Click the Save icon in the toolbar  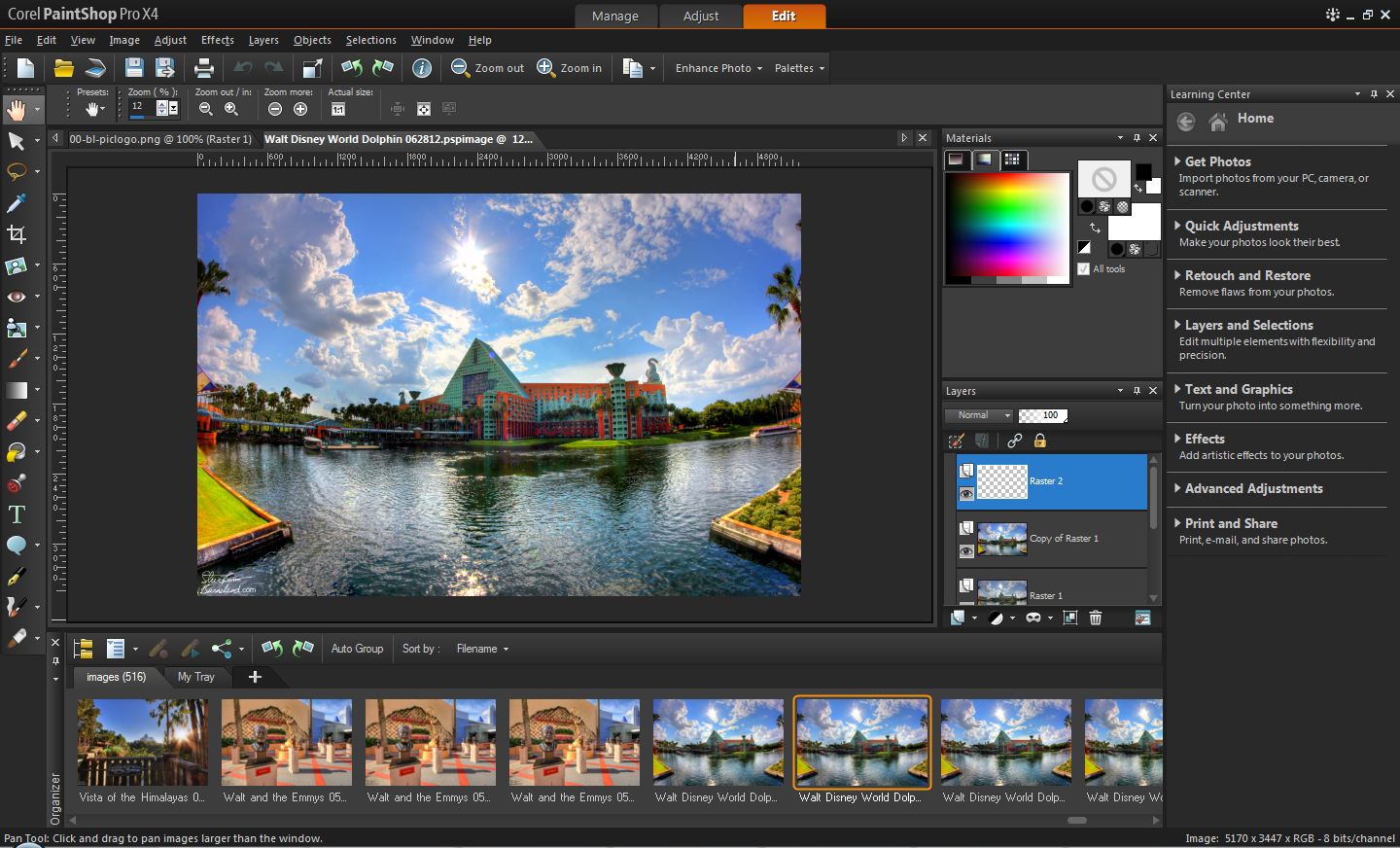pyautogui.click(x=134, y=68)
